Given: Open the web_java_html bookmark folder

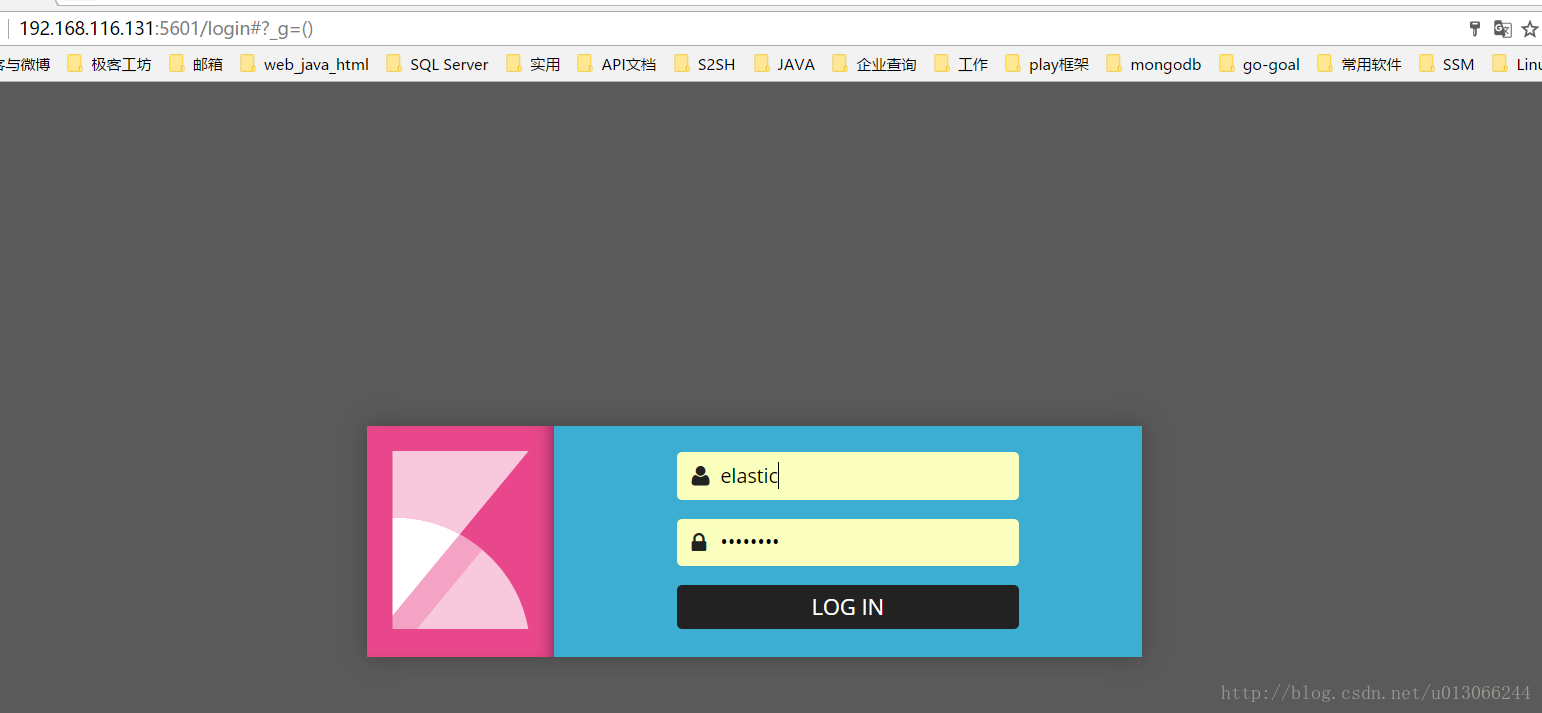Looking at the screenshot, I should 304,64.
